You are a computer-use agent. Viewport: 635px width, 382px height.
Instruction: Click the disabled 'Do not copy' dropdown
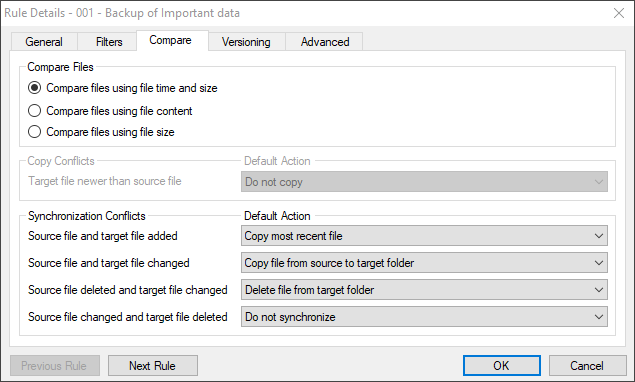click(x=424, y=182)
